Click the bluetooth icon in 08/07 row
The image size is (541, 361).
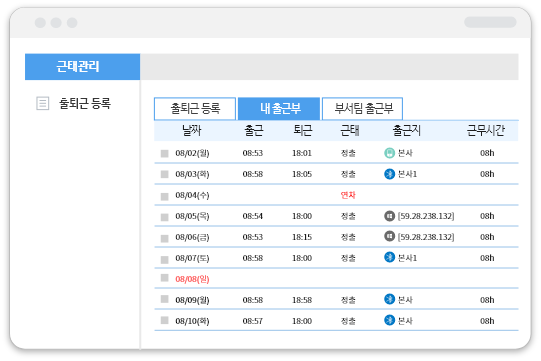(x=390, y=257)
